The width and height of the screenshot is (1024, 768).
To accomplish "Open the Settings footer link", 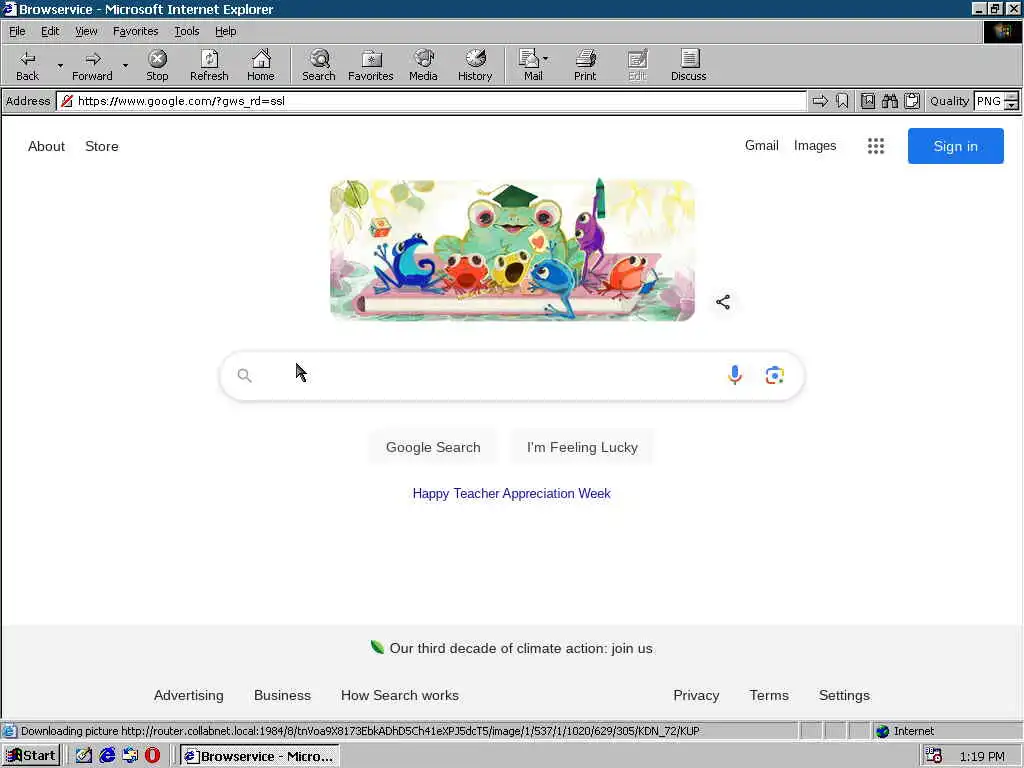I will point(844,695).
